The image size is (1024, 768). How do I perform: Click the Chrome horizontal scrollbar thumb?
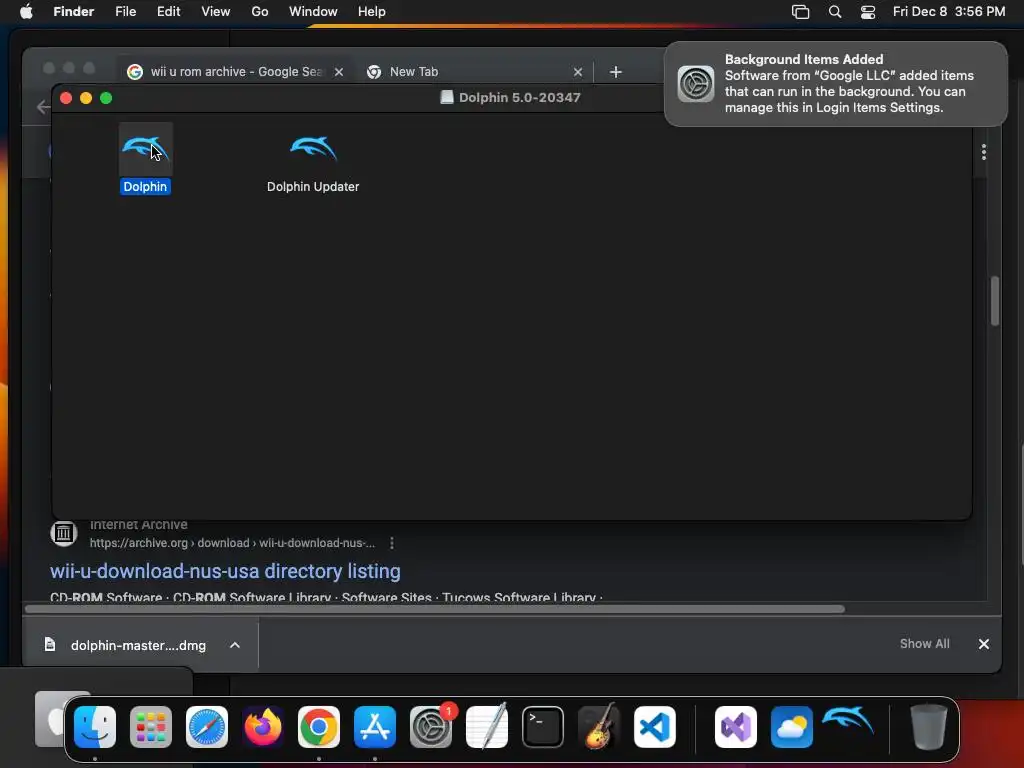pos(435,609)
